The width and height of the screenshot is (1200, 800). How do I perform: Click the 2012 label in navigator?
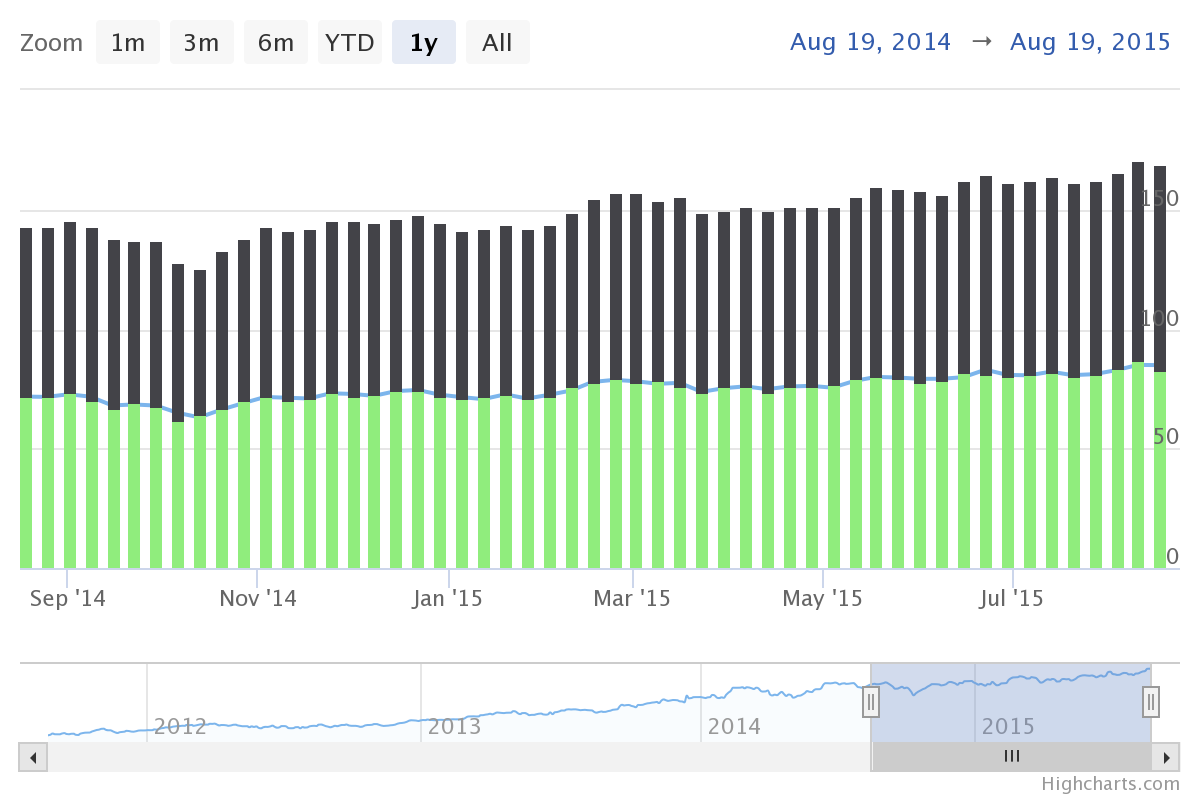pyautogui.click(x=180, y=726)
